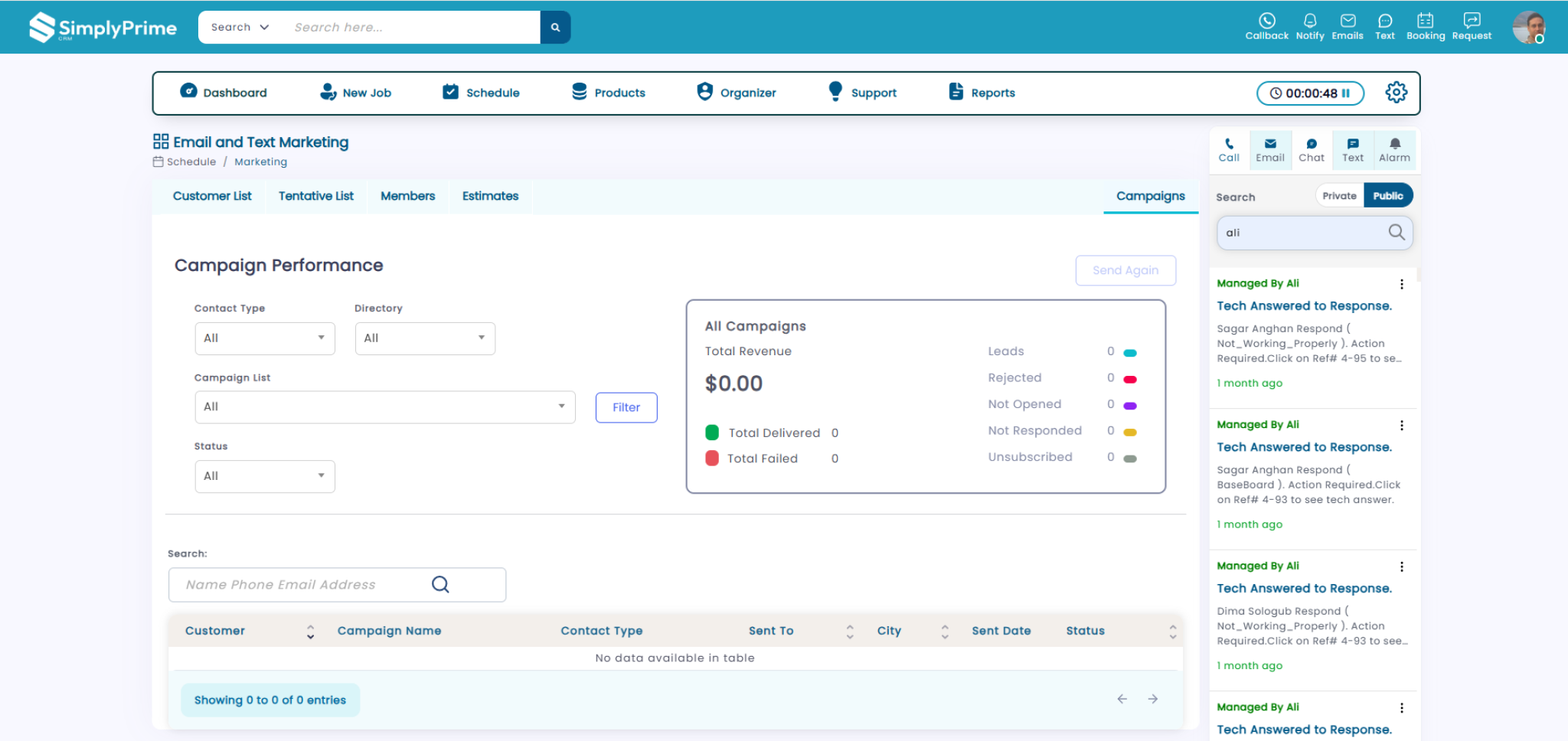Open the Callback phone icon
This screenshot has height=741, width=1568.
tap(1266, 27)
